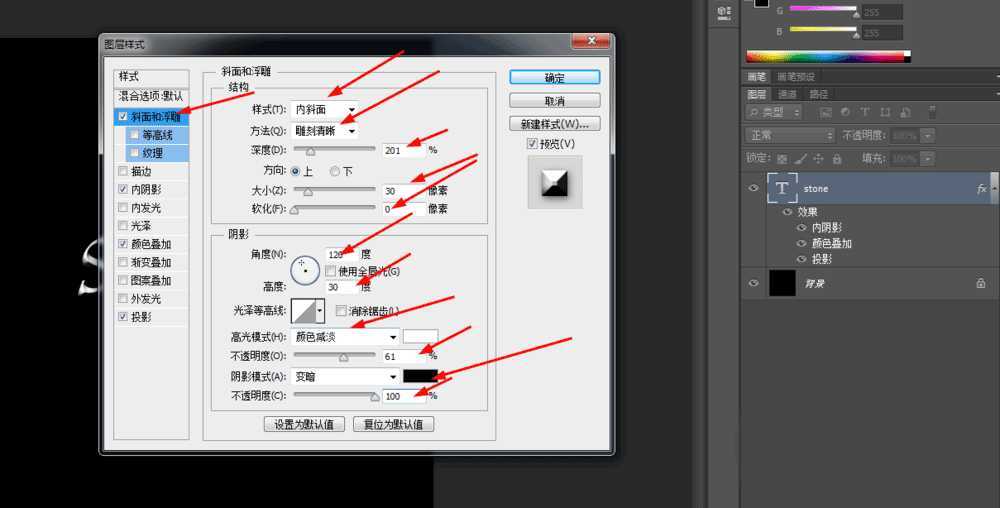Click the stone text layer thumbnail
The image size is (1000, 508).
click(x=782, y=189)
